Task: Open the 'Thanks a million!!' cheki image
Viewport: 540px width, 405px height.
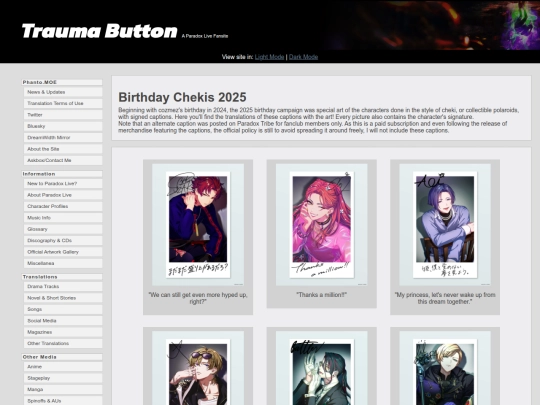Action: 322,225
